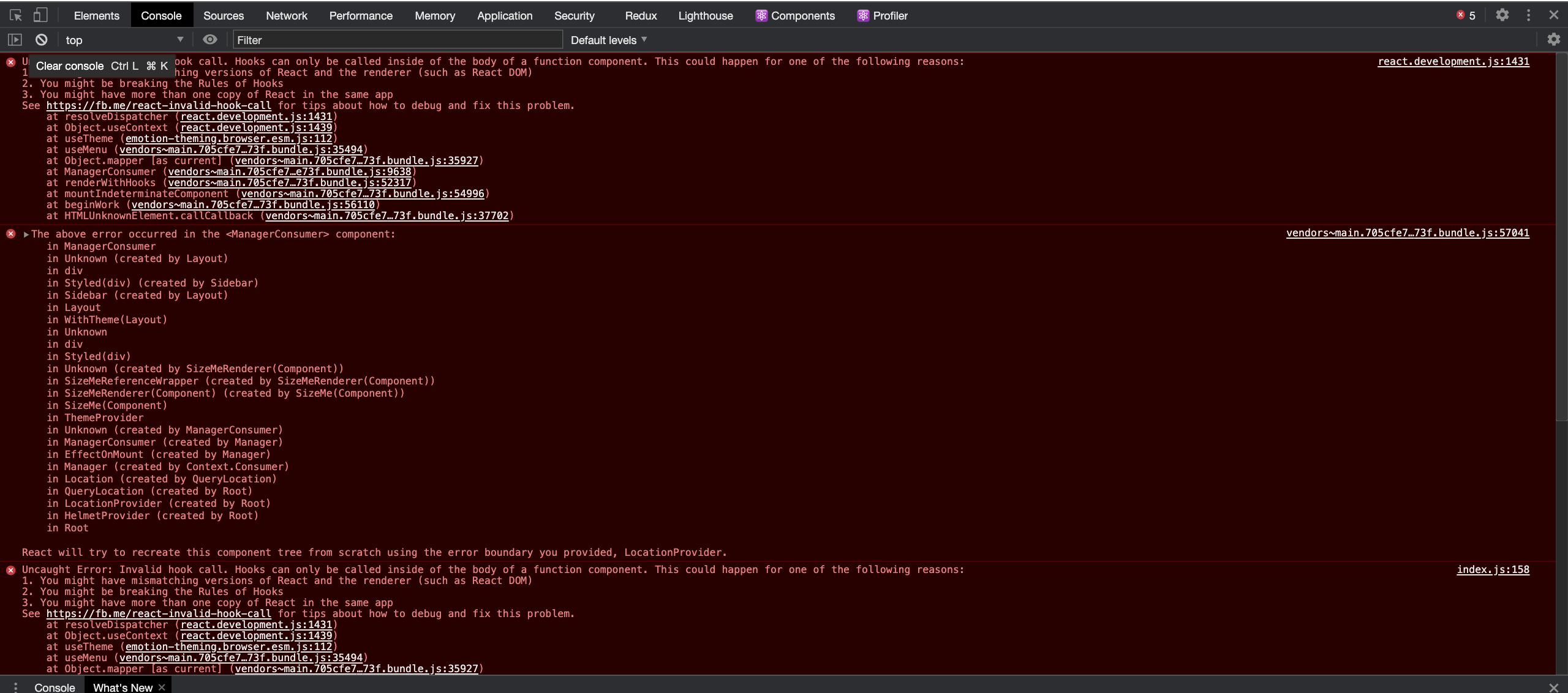Open console settings gear on the right

point(1555,39)
